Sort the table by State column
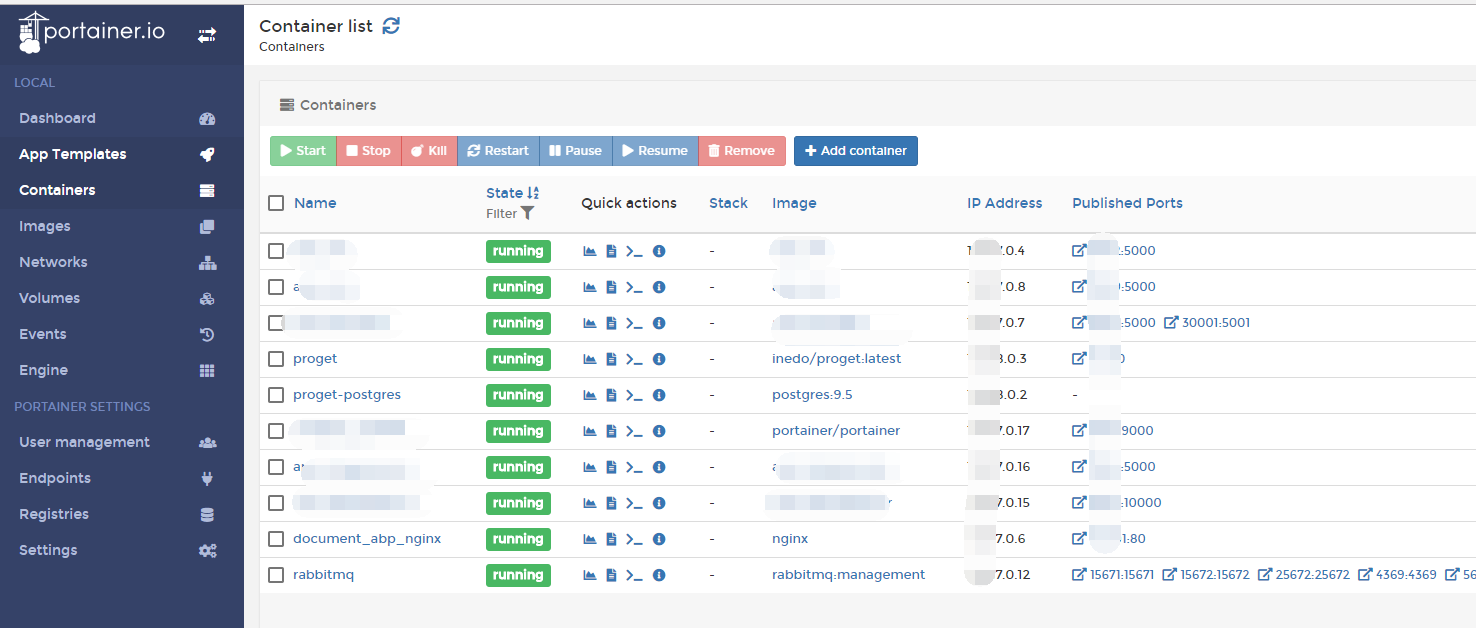The image size is (1476, 628). click(x=505, y=193)
